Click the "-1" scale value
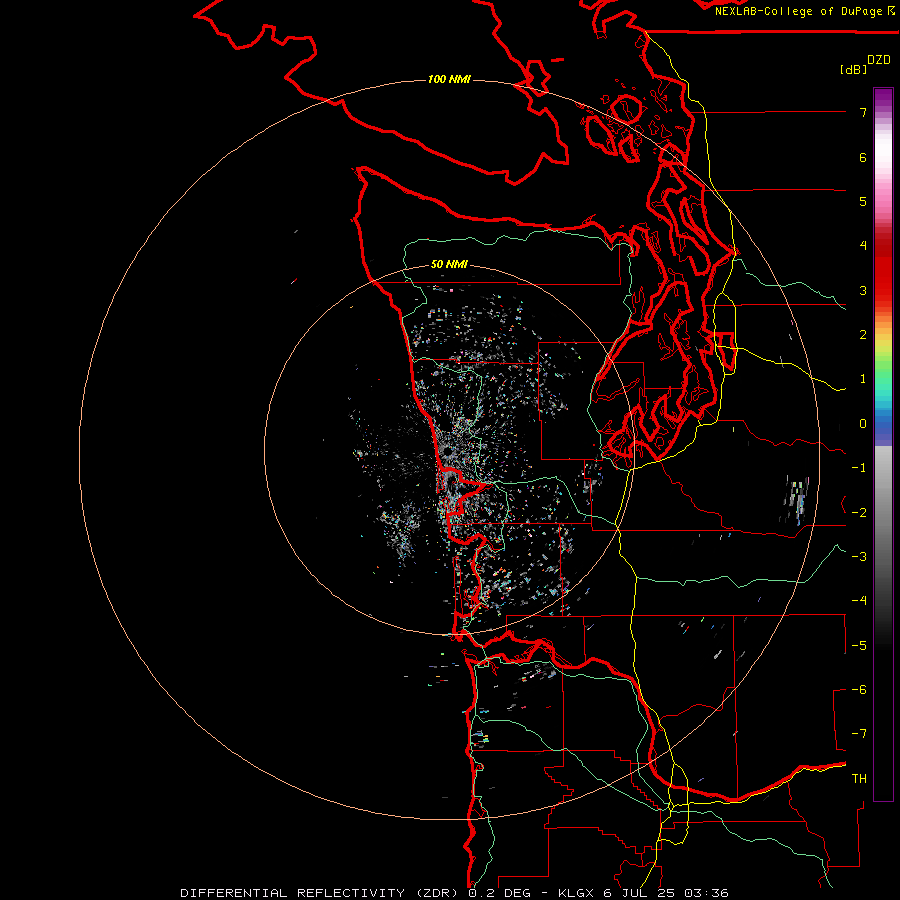 [859, 468]
